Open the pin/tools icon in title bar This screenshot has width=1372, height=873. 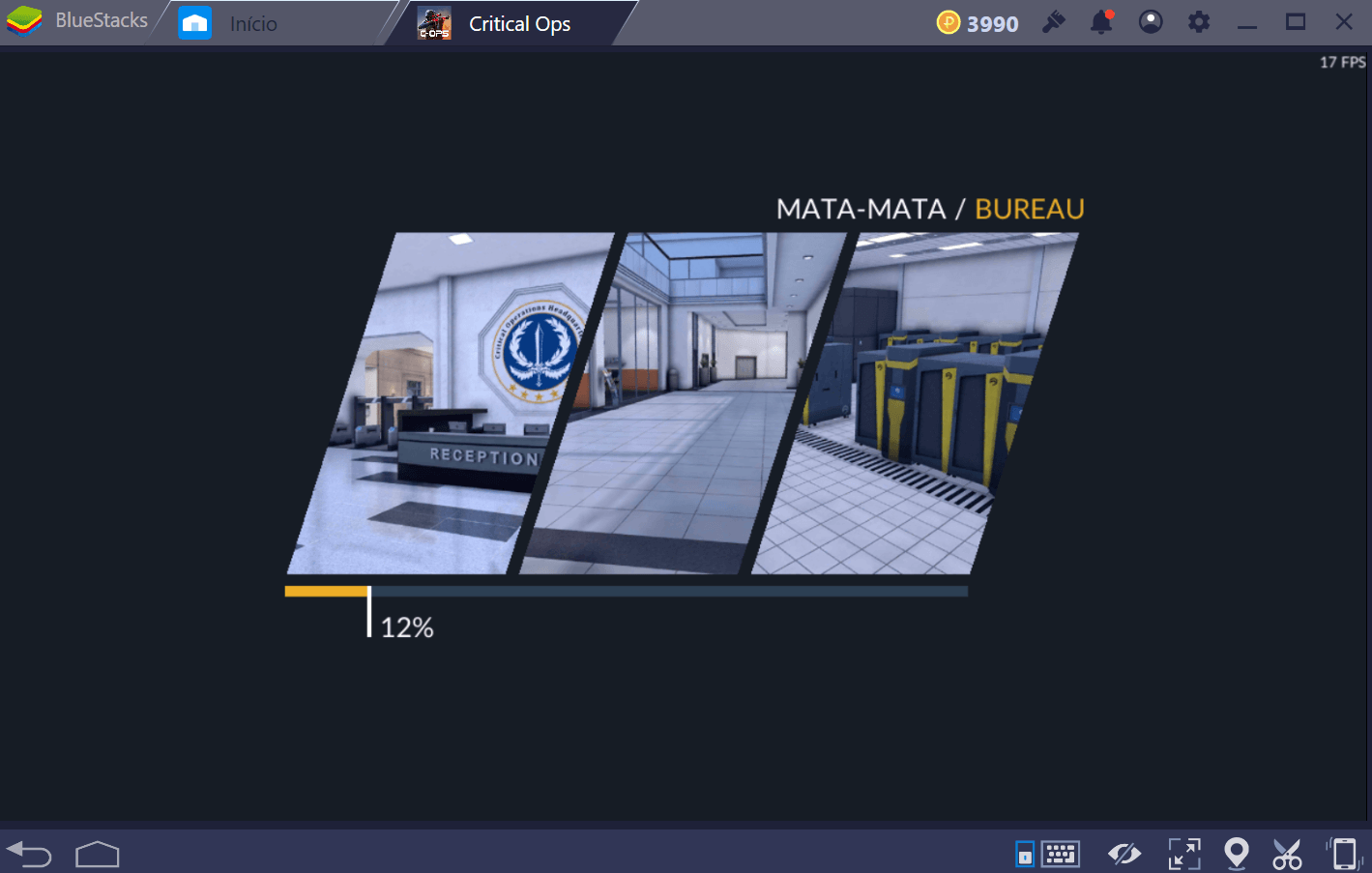(x=1054, y=21)
